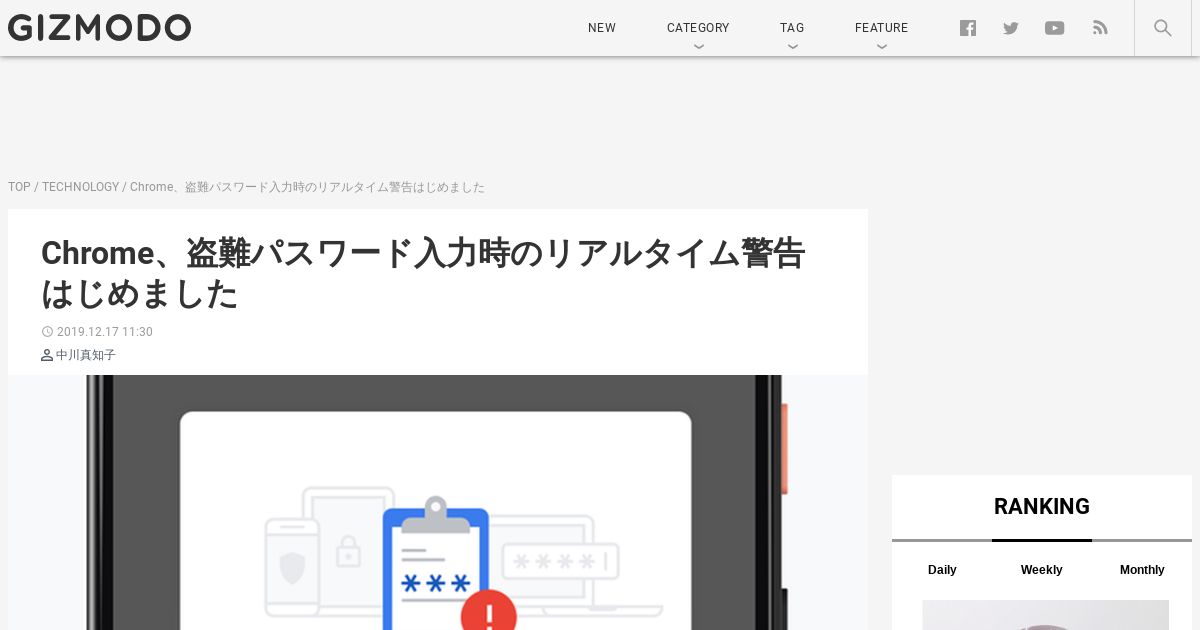This screenshot has height=630, width=1200.
Task: Click the breadcrumb article title text
Action: coord(307,187)
